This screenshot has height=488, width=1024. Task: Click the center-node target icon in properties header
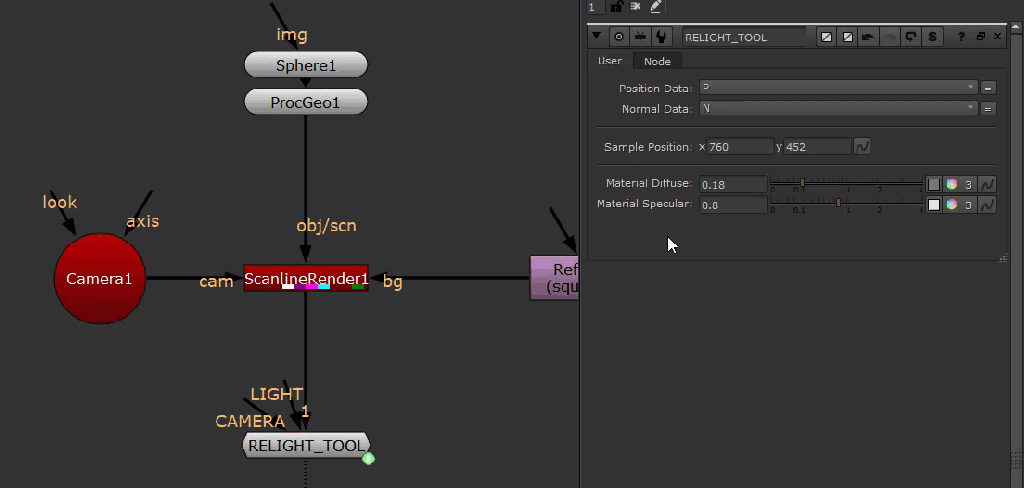pos(619,37)
